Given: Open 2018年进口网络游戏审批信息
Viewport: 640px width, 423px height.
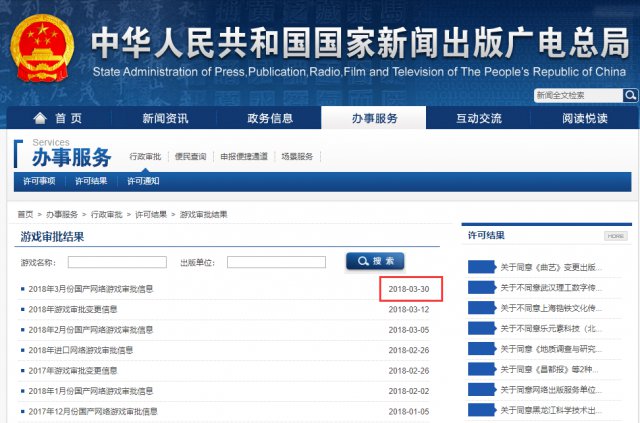Looking at the screenshot, I should point(80,350).
